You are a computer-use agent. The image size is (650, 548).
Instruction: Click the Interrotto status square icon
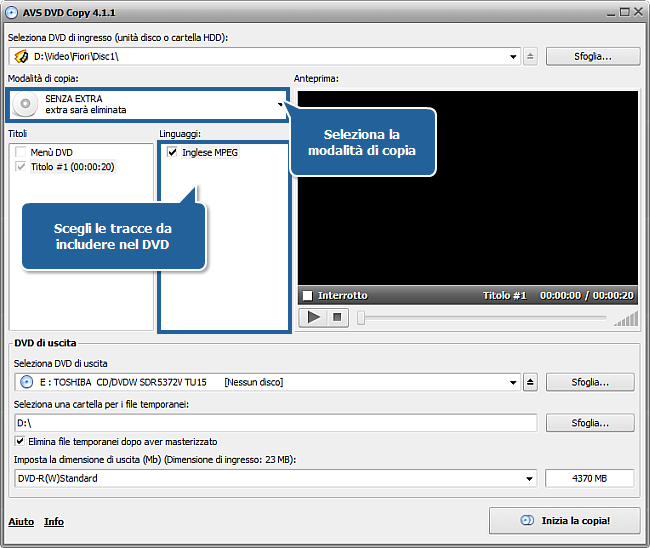(x=308, y=296)
